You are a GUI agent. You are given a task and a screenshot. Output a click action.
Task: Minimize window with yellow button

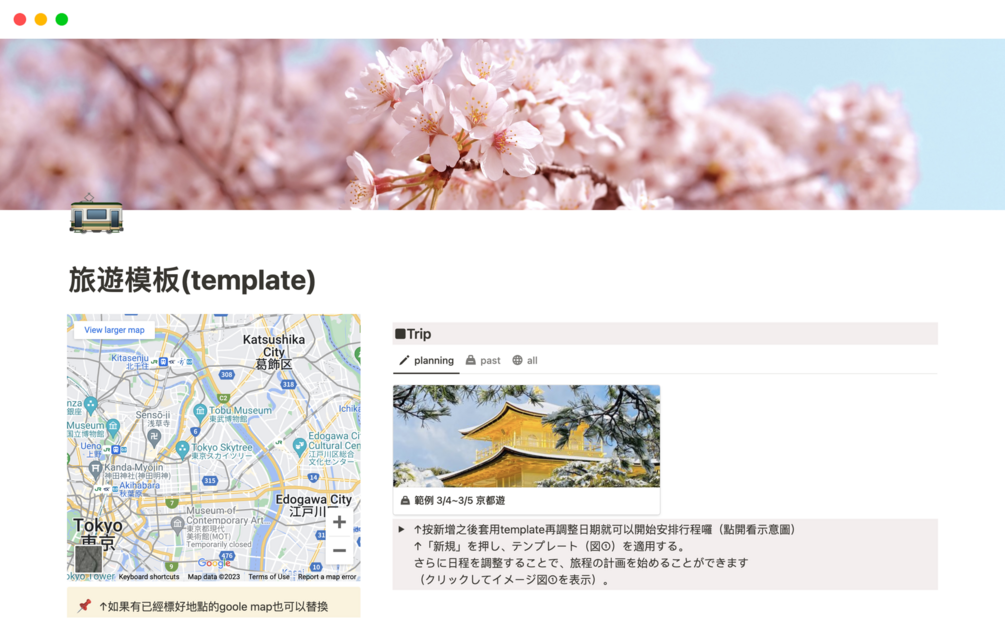41,19
